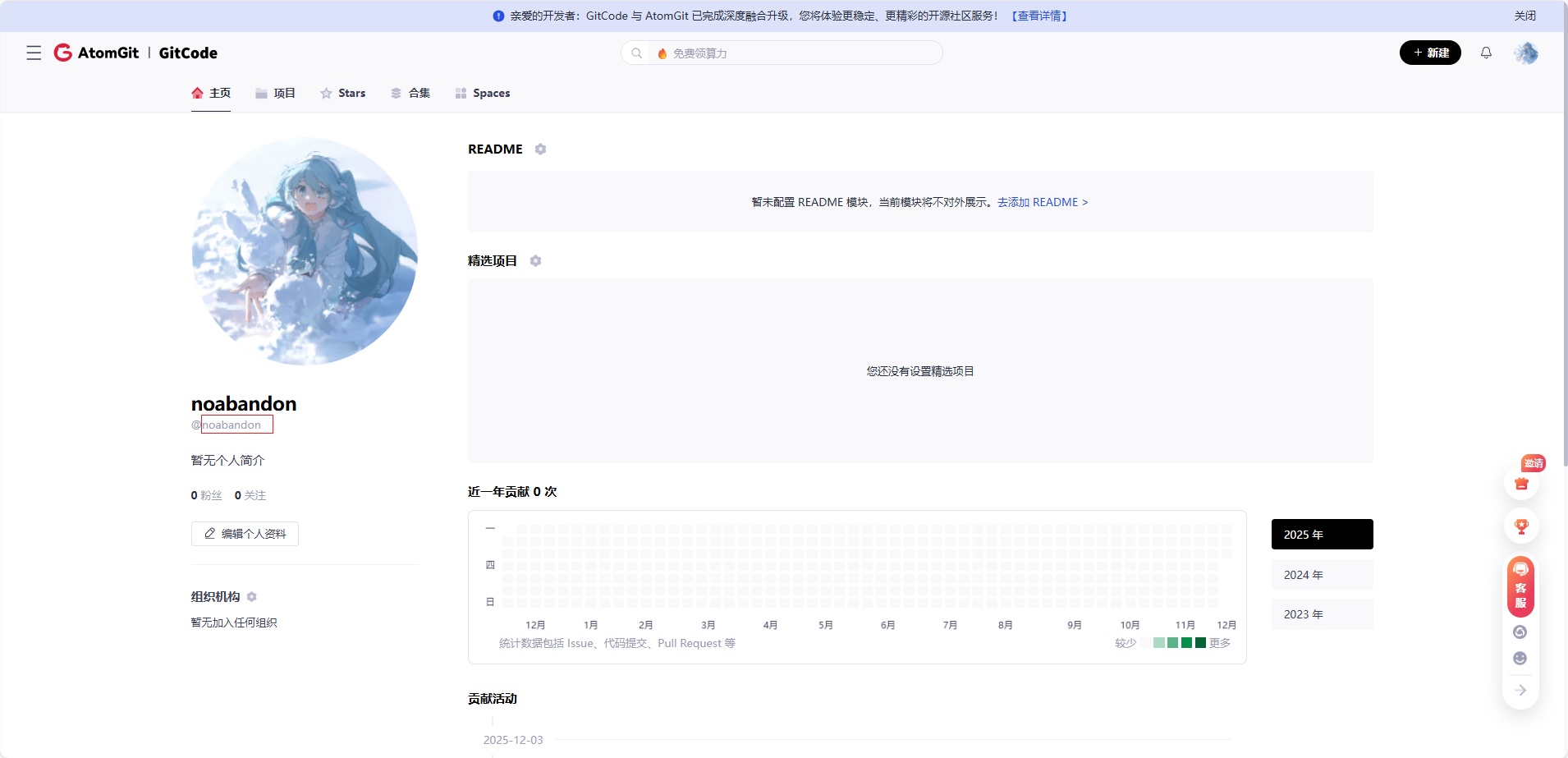This screenshot has width=1568, height=758.
Task: Expand the hamburger navigation menu
Action: click(x=34, y=53)
